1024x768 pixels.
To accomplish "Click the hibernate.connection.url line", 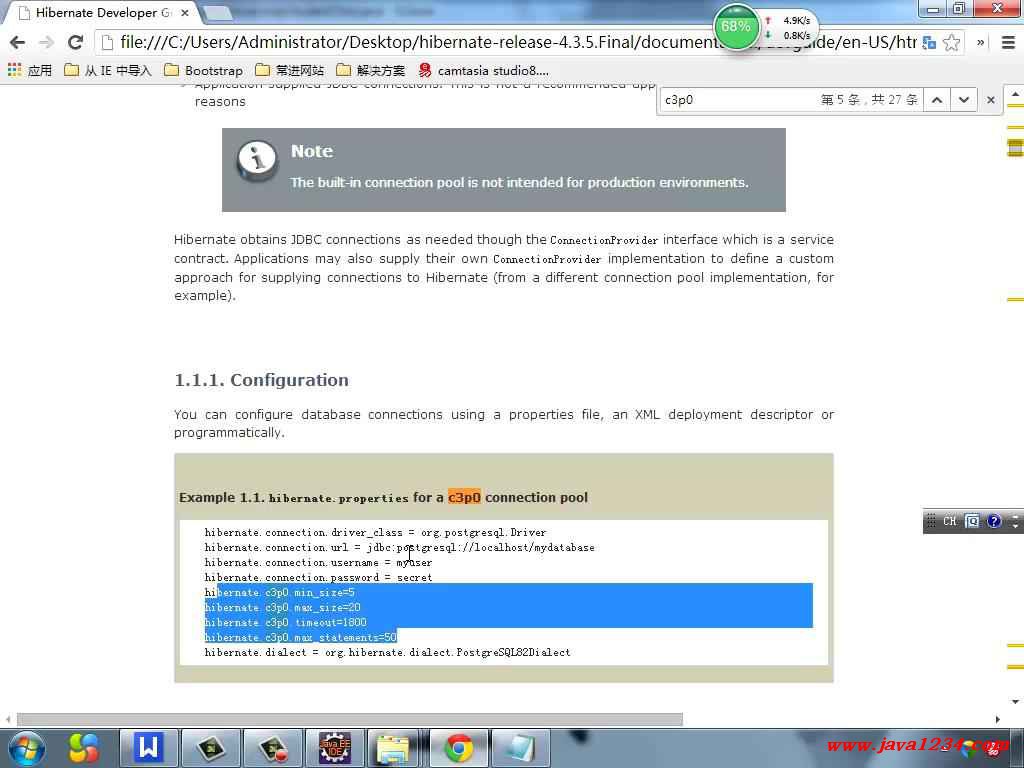I will [399, 547].
